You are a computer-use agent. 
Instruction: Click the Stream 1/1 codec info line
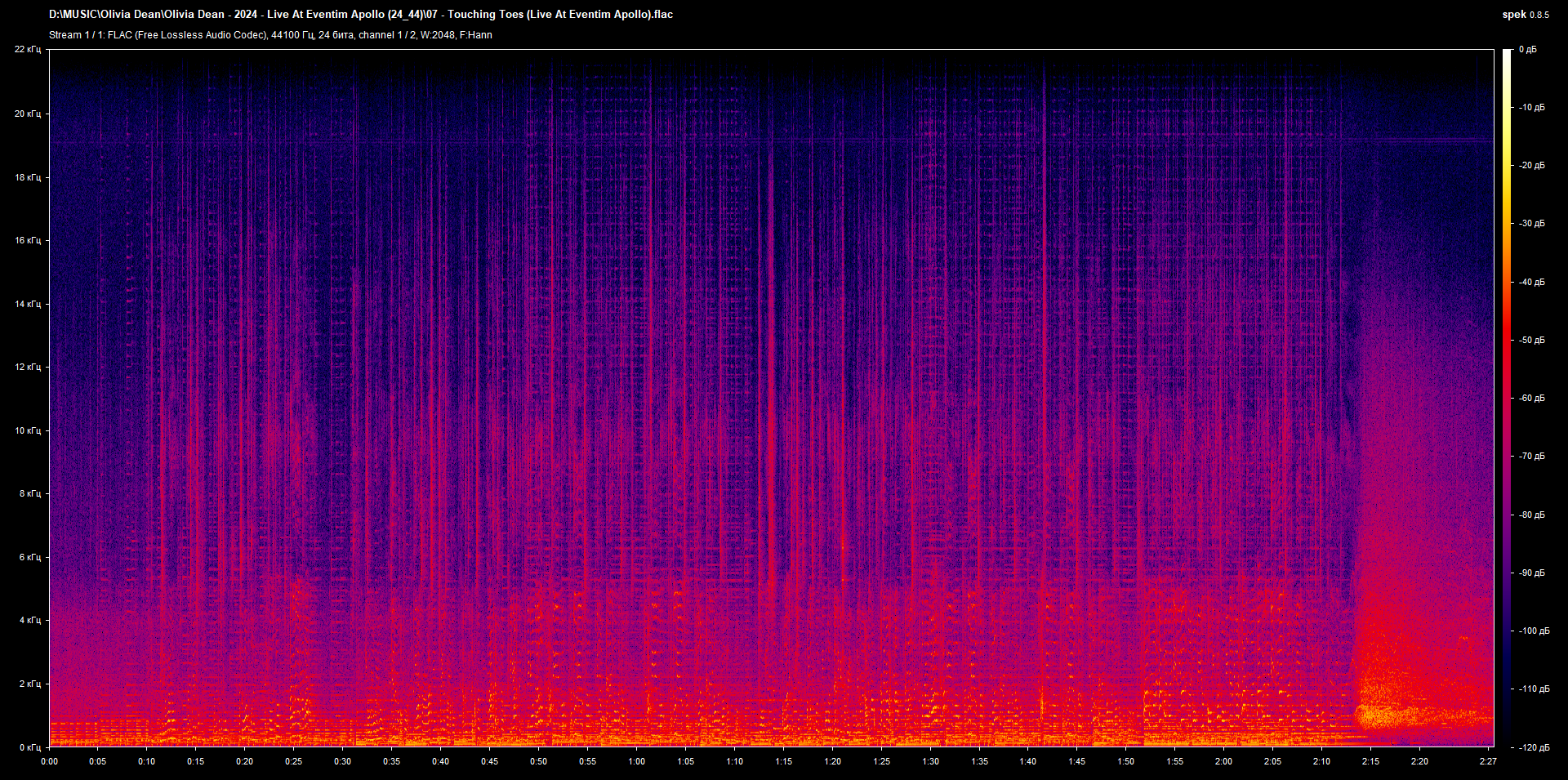coord(270,35)
